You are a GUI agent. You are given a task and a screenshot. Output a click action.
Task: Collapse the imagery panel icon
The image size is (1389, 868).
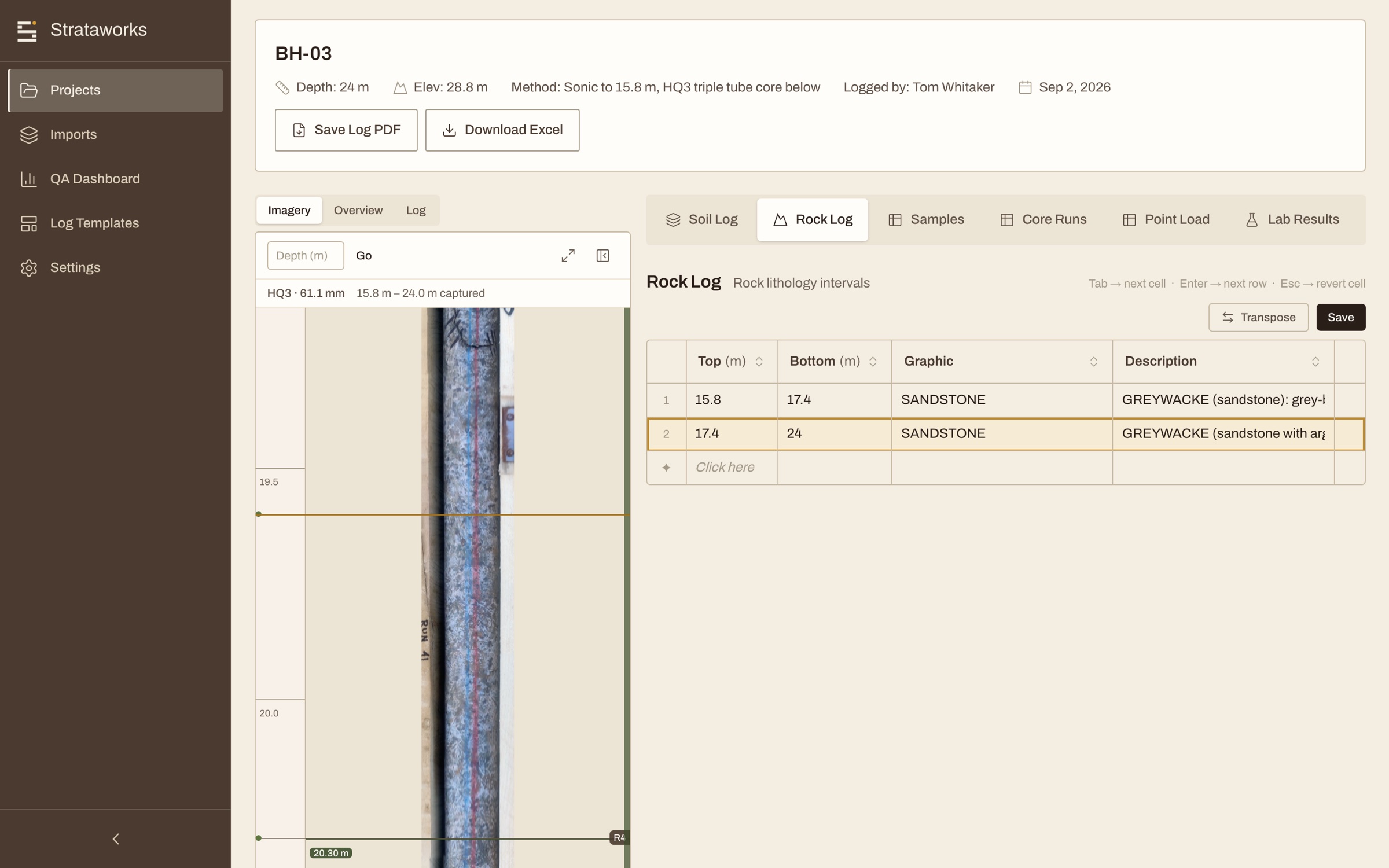tap(603, 256)
